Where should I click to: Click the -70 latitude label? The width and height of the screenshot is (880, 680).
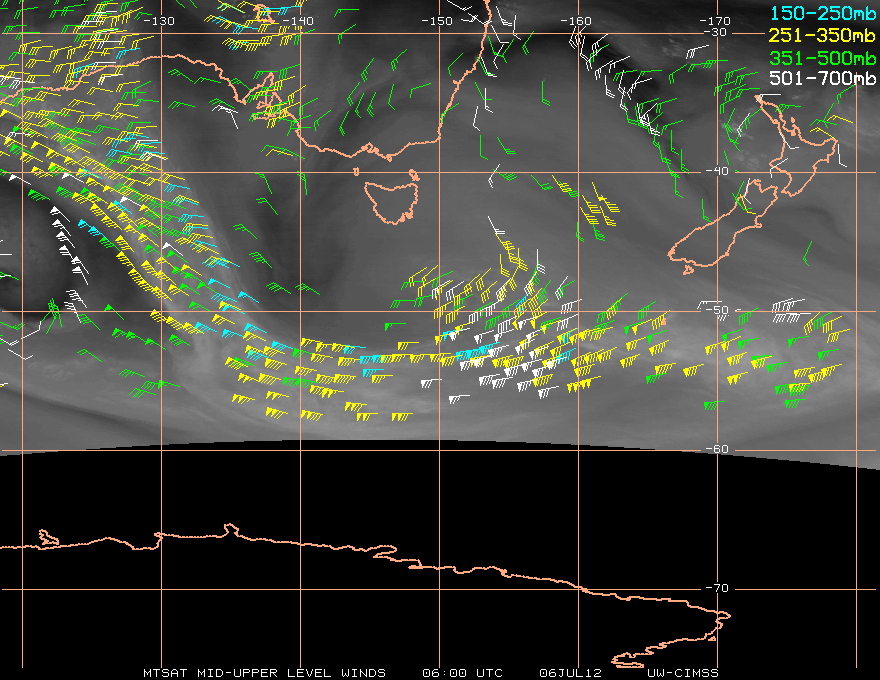pos(717,588)
